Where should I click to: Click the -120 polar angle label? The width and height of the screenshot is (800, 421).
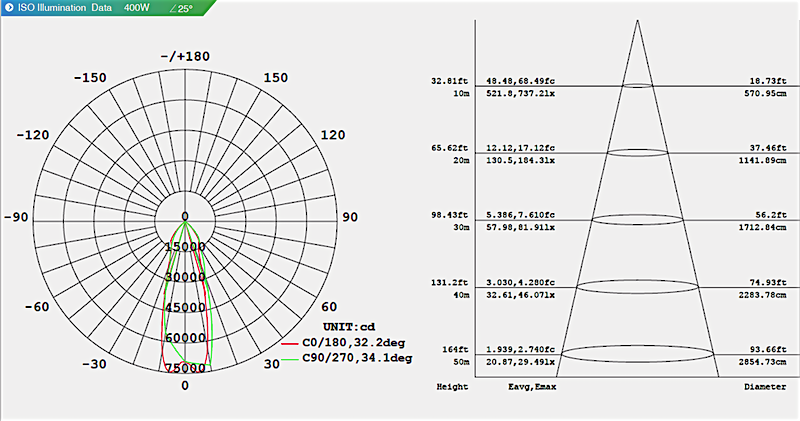point(33,135)
